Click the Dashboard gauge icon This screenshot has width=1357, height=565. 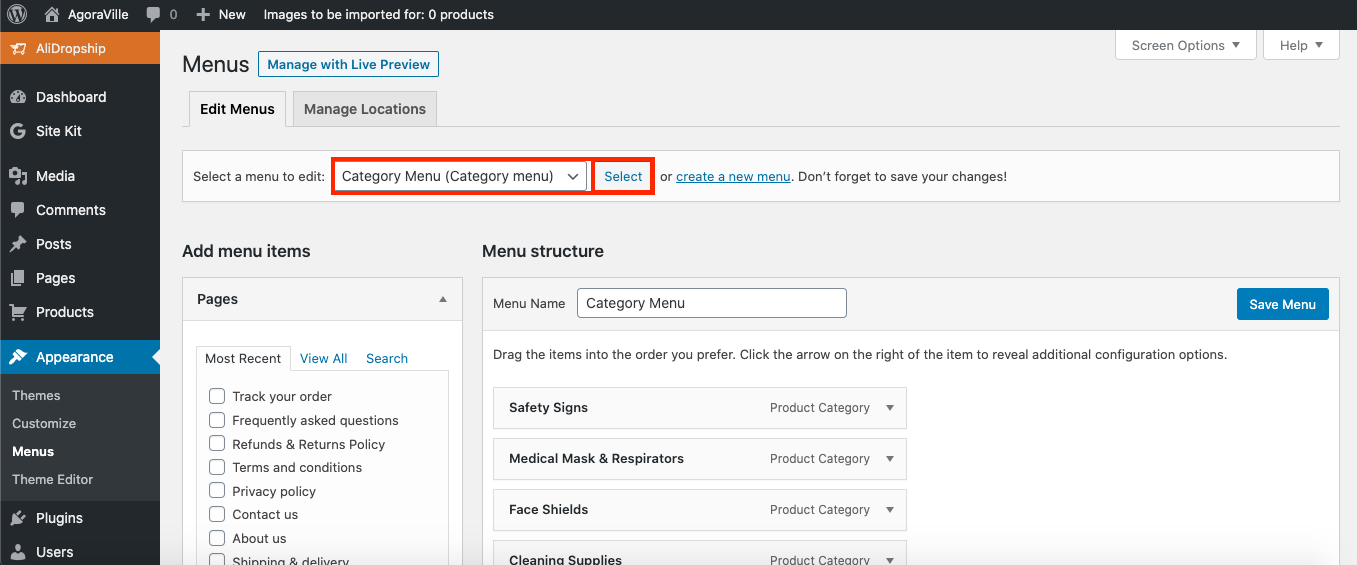[x=18, y=97]
